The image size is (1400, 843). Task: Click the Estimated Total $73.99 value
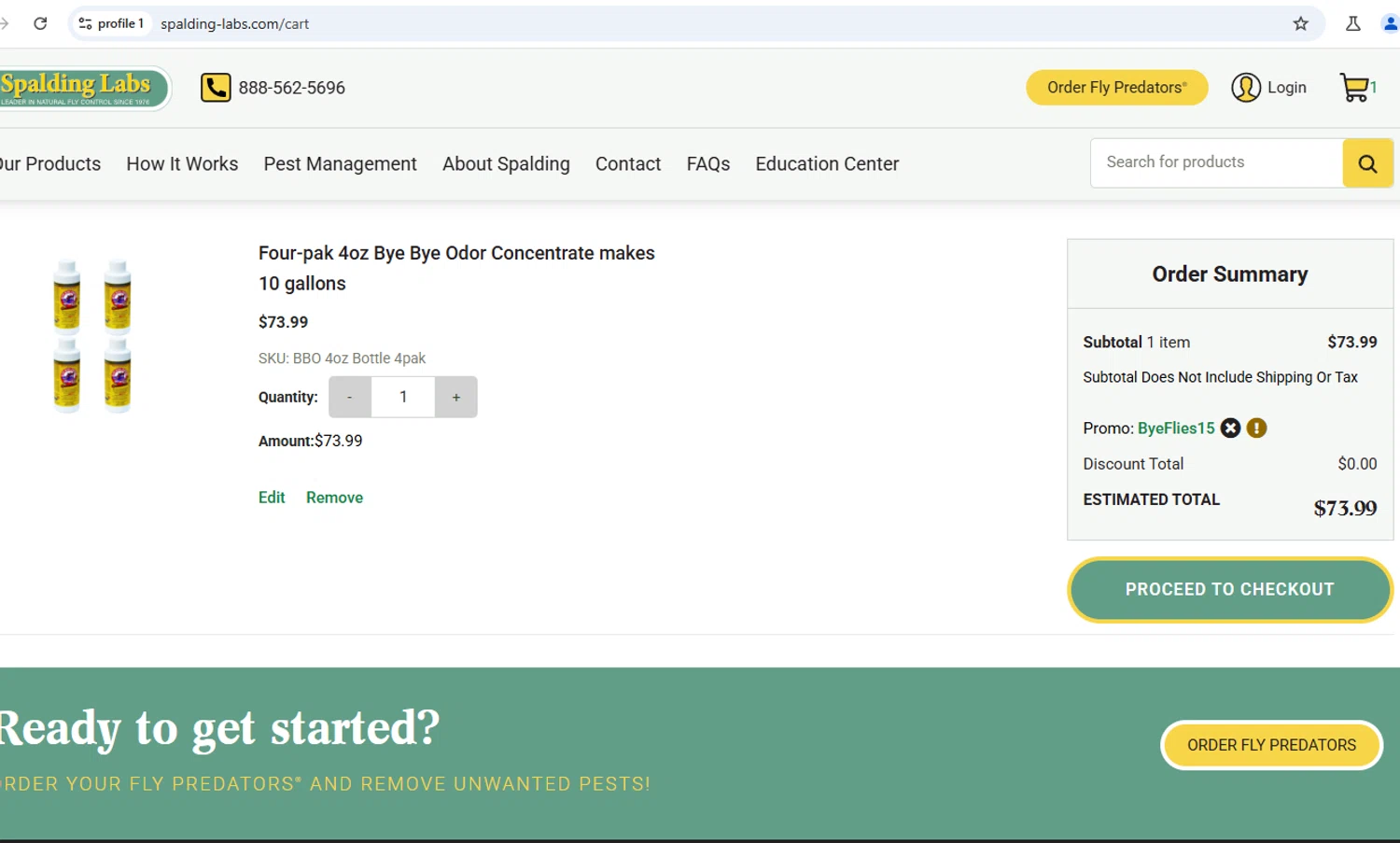pos(1345,508)
